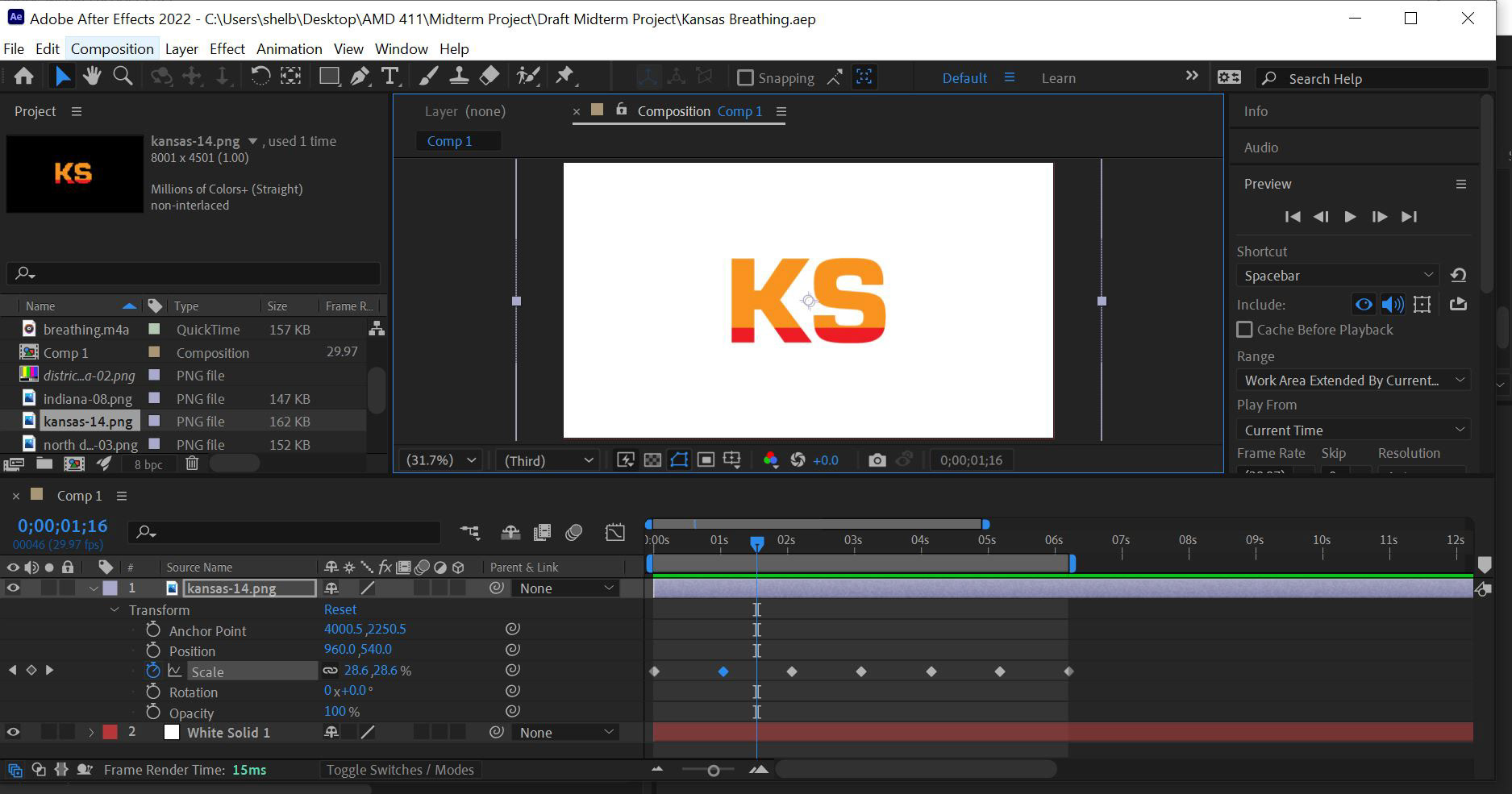
Task: Switch to the Layer (none) tab
Action: 465,111
